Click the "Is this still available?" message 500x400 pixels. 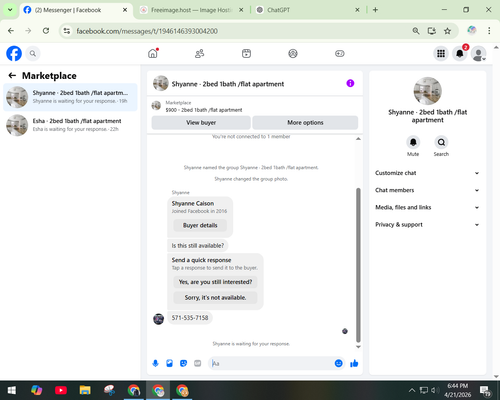pyautogui.click(x=198, y=246)
